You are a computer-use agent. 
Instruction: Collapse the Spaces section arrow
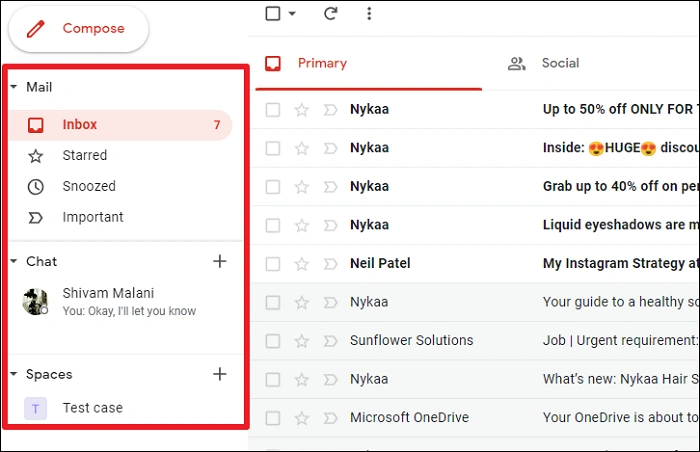coord(14,374)
